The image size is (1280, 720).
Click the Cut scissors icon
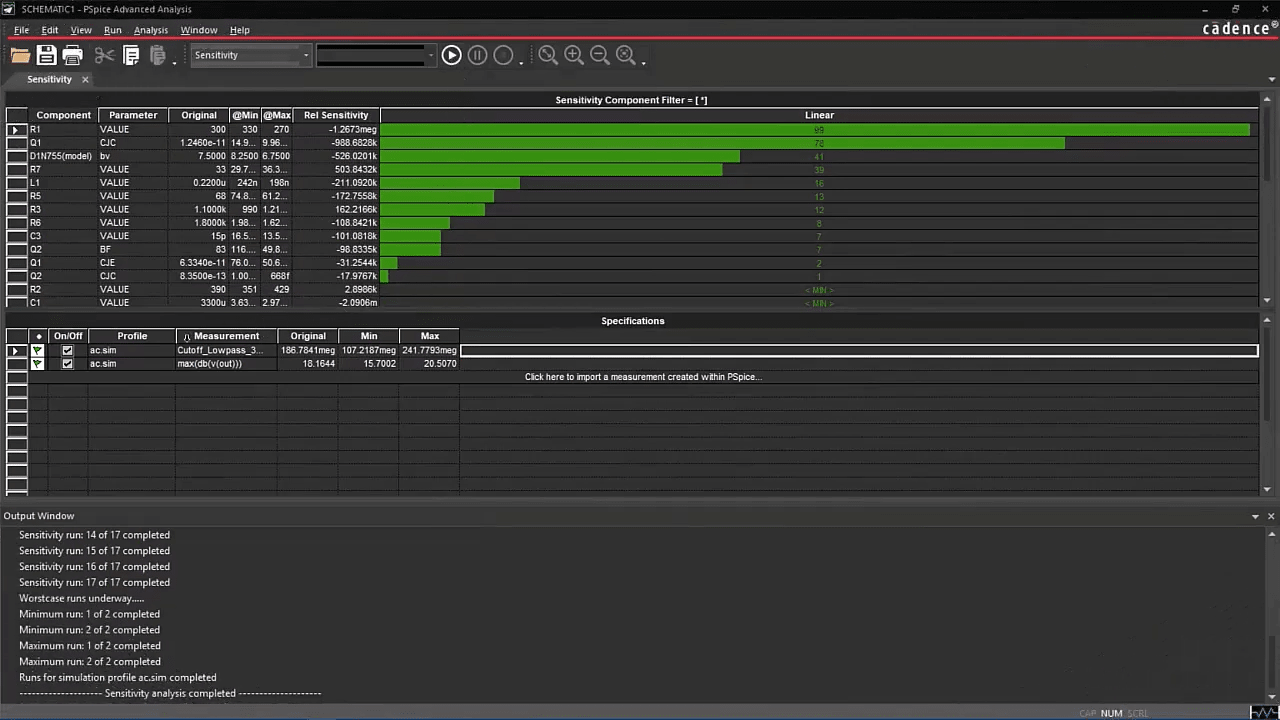pos(104,56)
